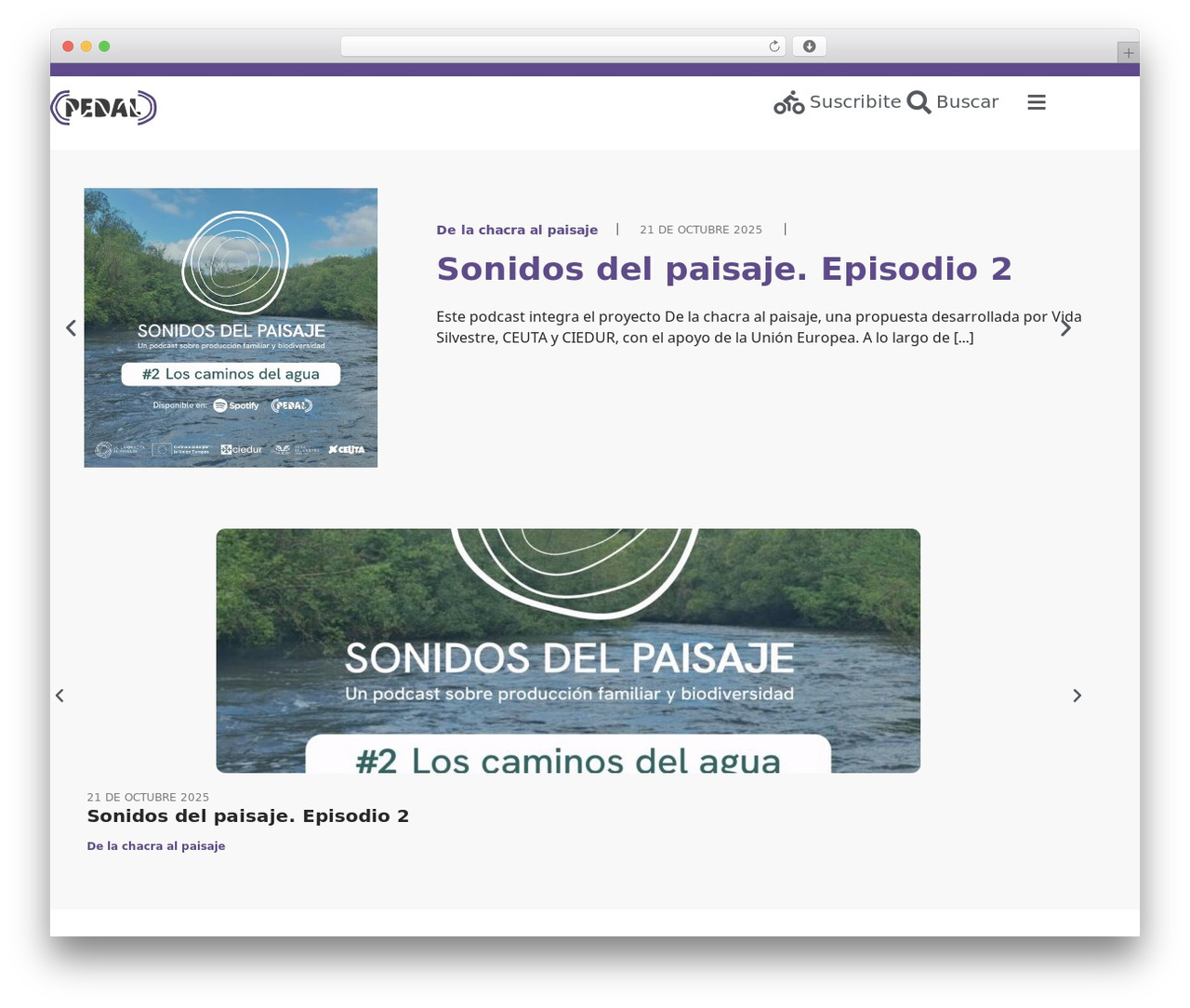Reload the page in the browser
Viewport: 1190px width, 1008px height.
[774, 46]
